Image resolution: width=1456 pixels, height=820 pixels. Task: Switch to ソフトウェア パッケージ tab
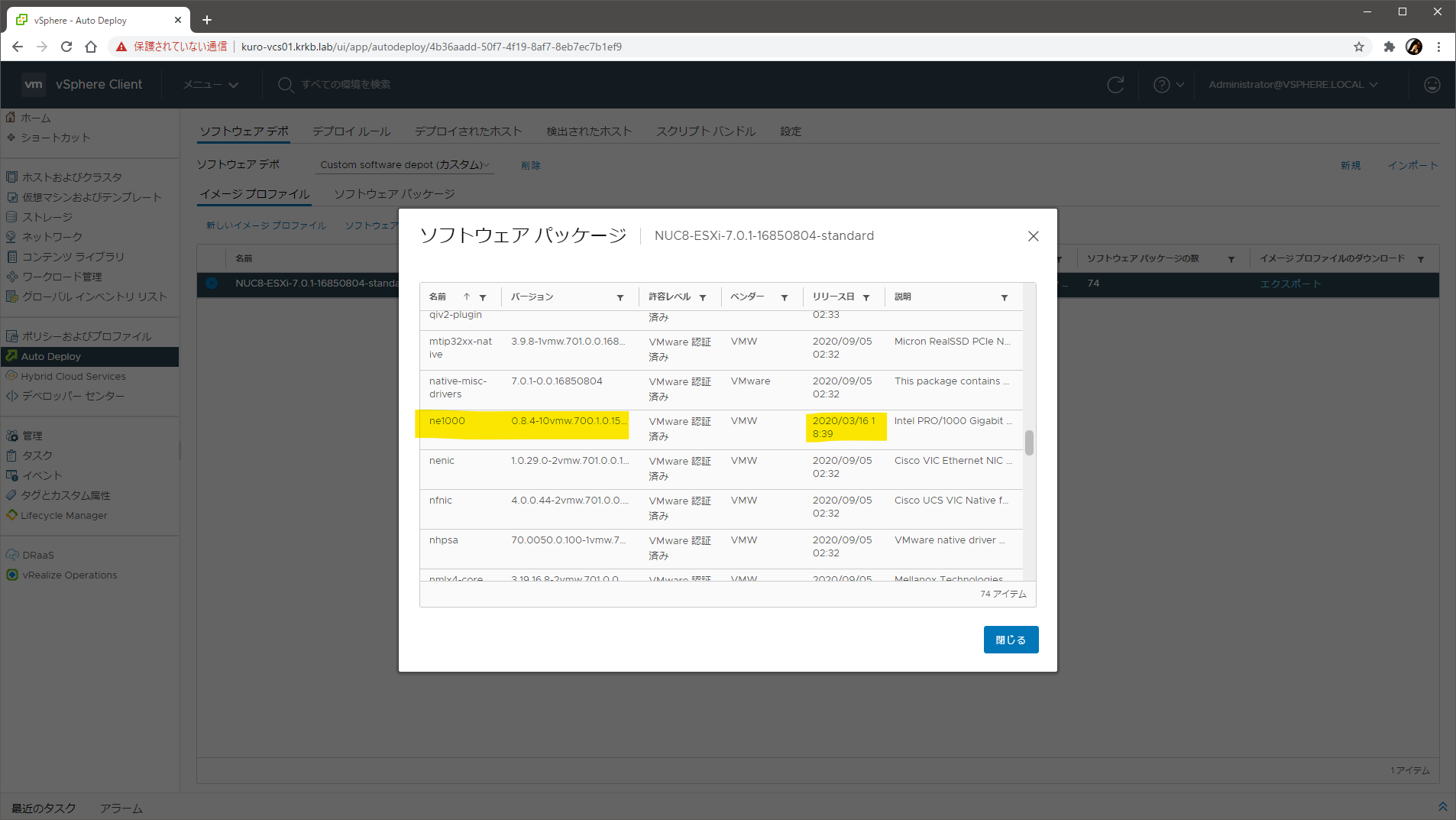click(394, 194)
